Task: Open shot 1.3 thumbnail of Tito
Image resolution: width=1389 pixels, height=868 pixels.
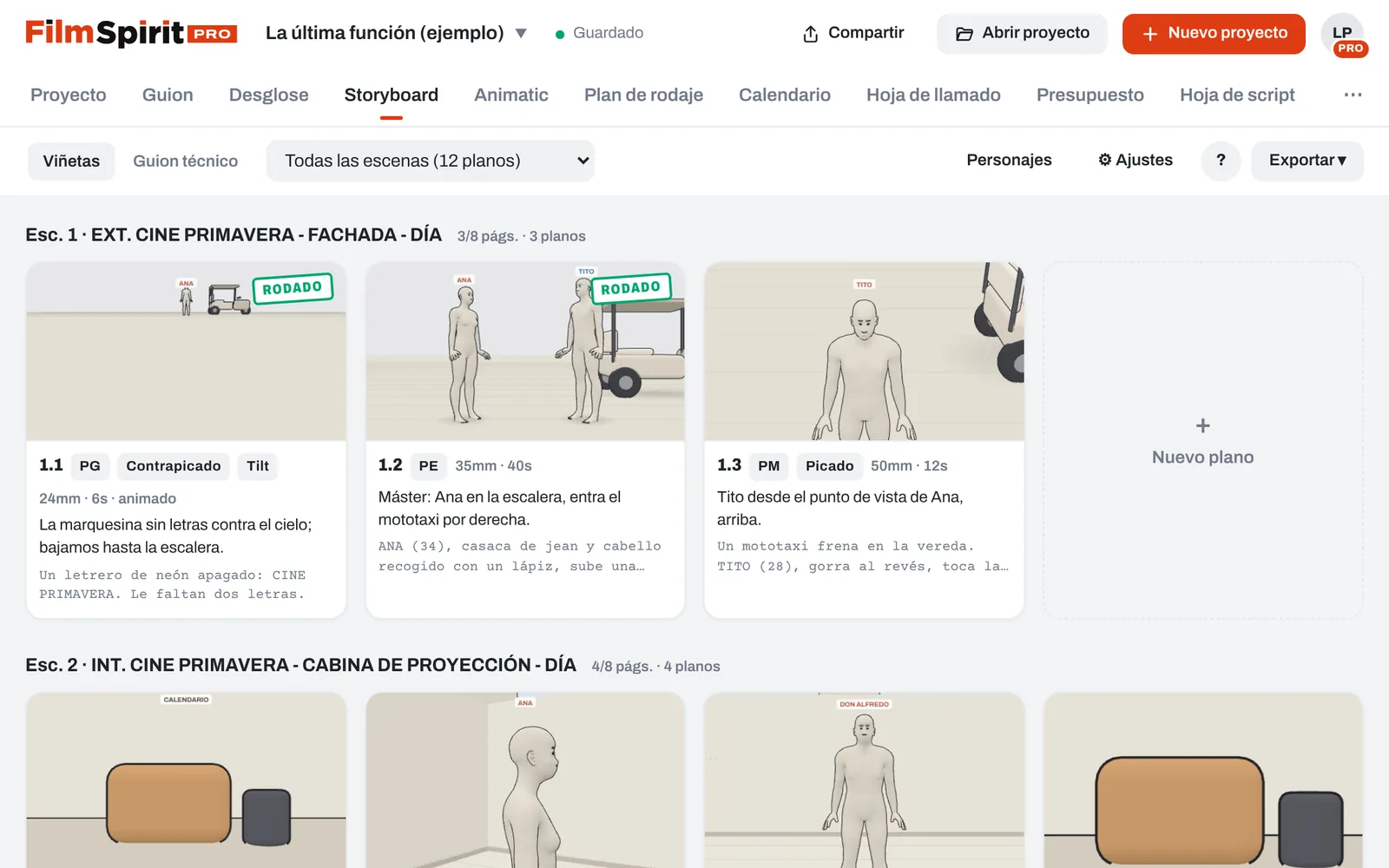Action: pos(864,352)
